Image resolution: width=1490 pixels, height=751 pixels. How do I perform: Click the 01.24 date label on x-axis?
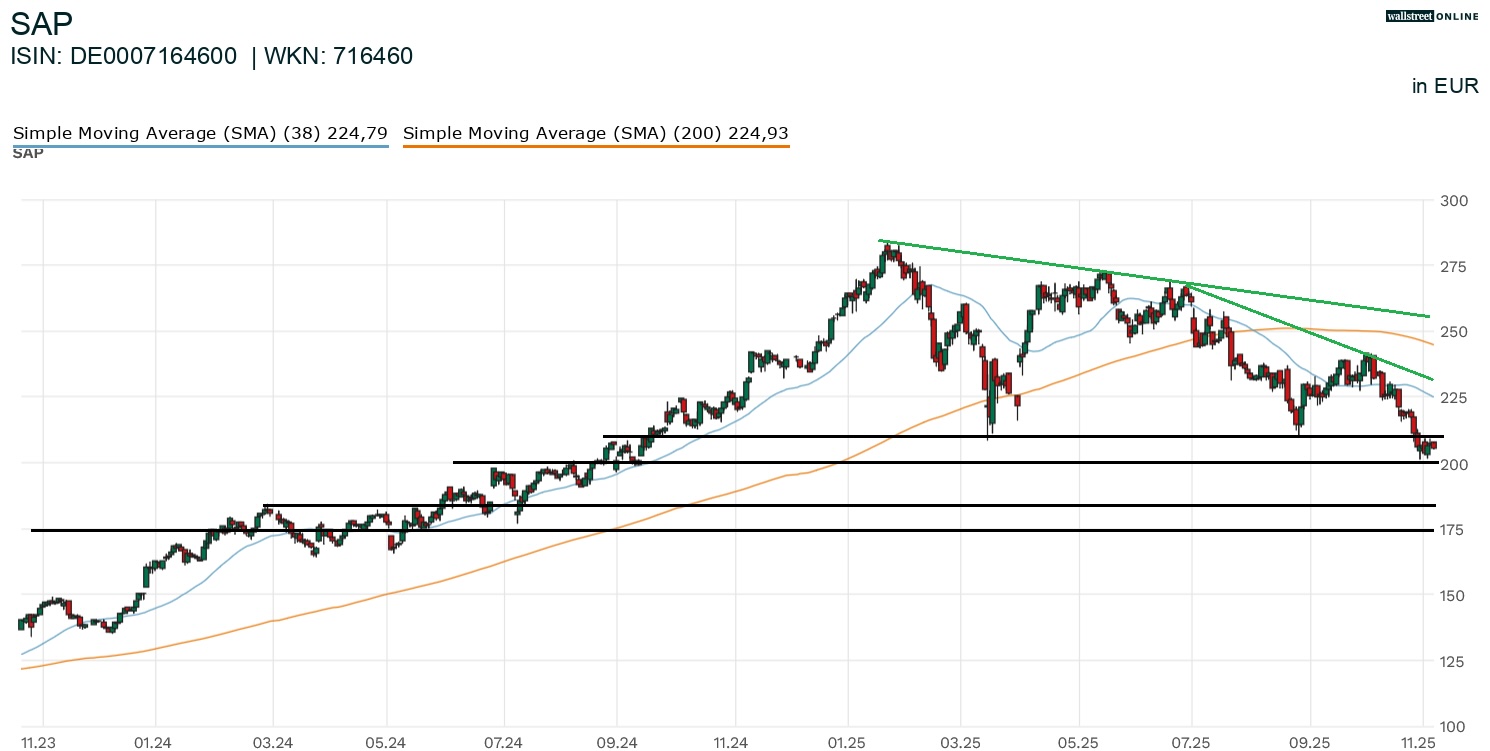155,743
